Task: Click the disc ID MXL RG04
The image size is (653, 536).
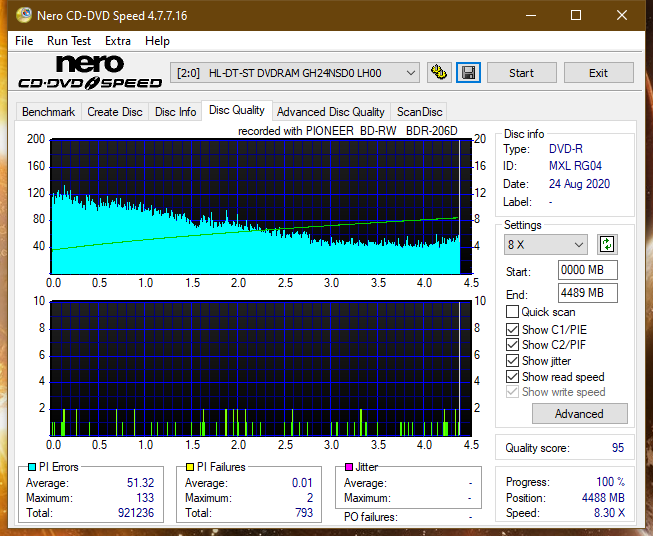Action: (575, 166)
